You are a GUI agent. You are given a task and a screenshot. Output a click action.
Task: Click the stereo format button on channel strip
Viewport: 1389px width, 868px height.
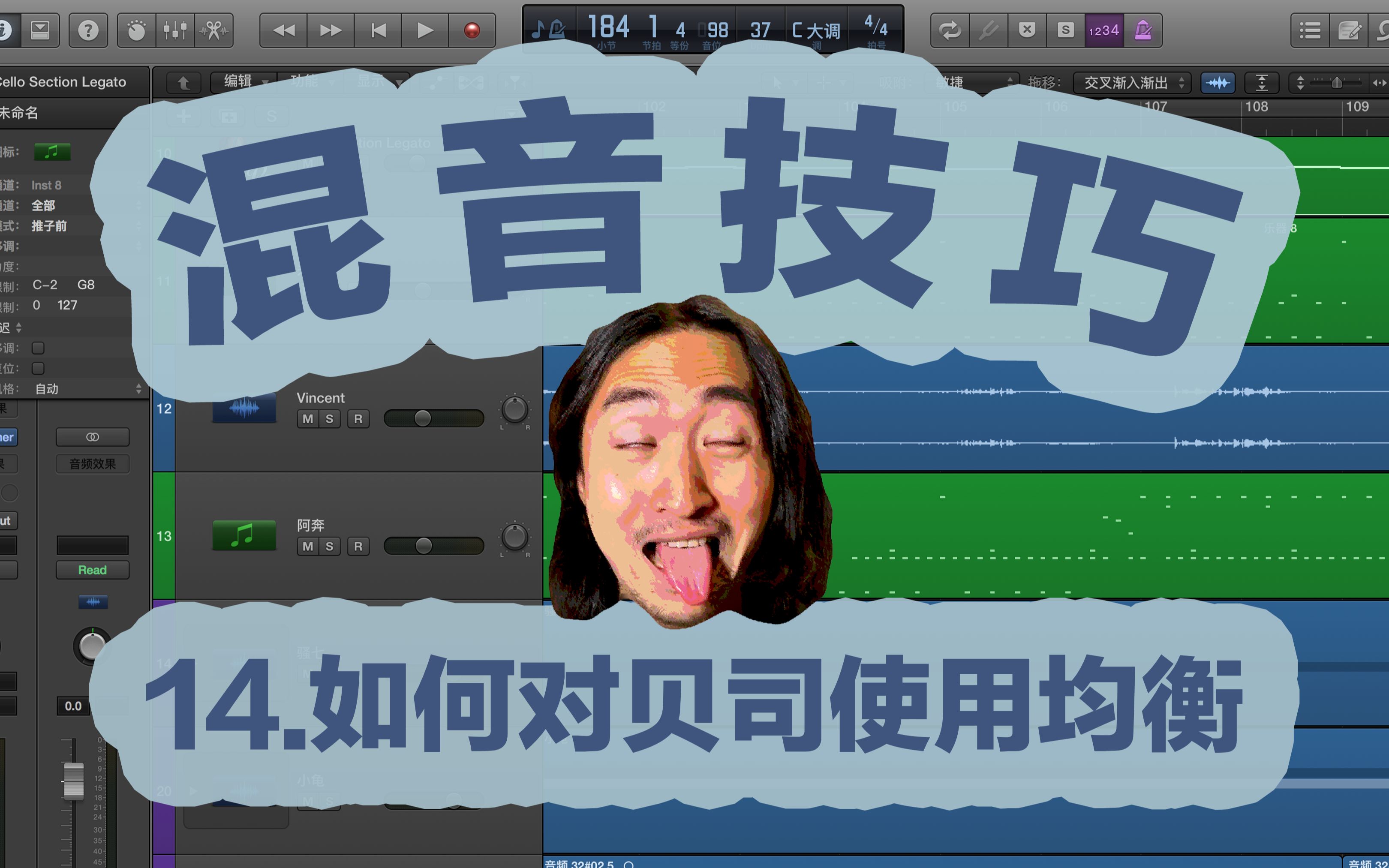[x=93, y=437]
